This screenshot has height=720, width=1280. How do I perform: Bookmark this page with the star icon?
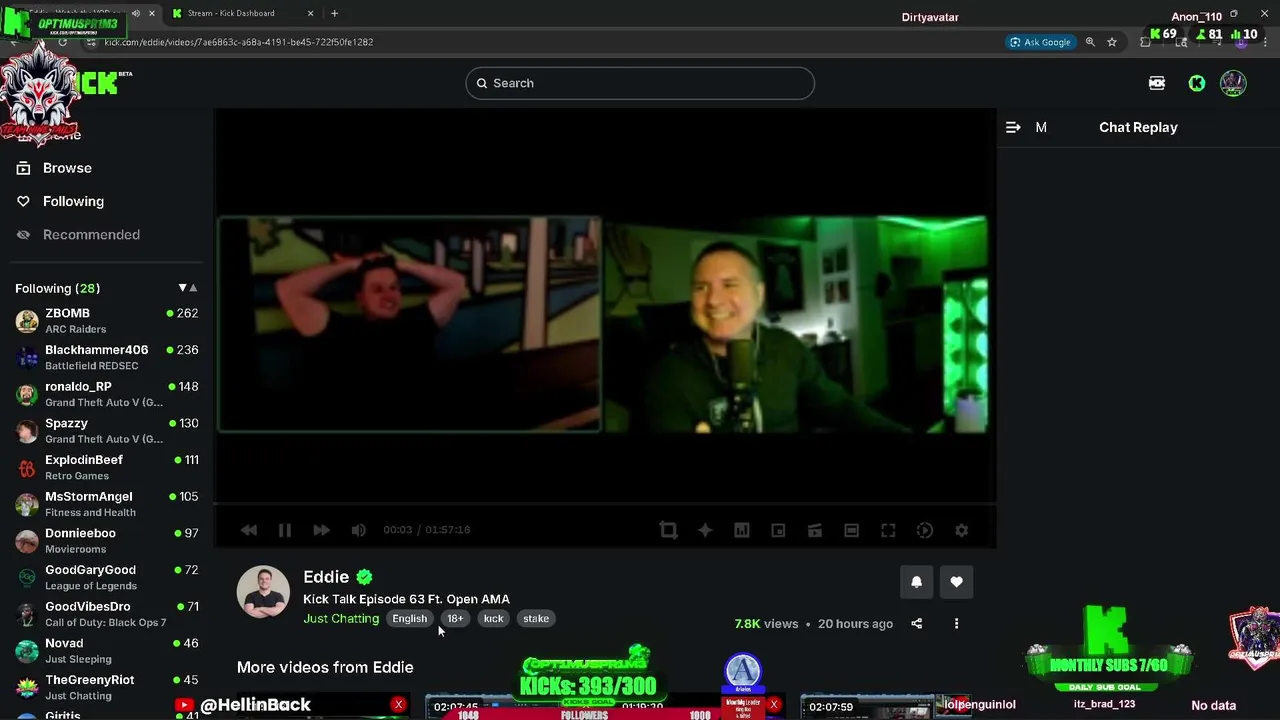point(1111,42)
